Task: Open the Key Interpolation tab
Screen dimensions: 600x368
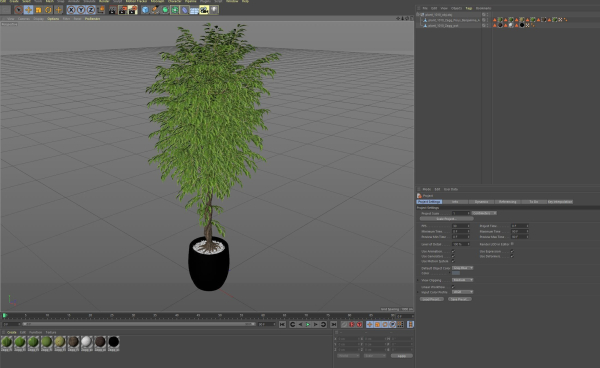Action: click(560, 202)
